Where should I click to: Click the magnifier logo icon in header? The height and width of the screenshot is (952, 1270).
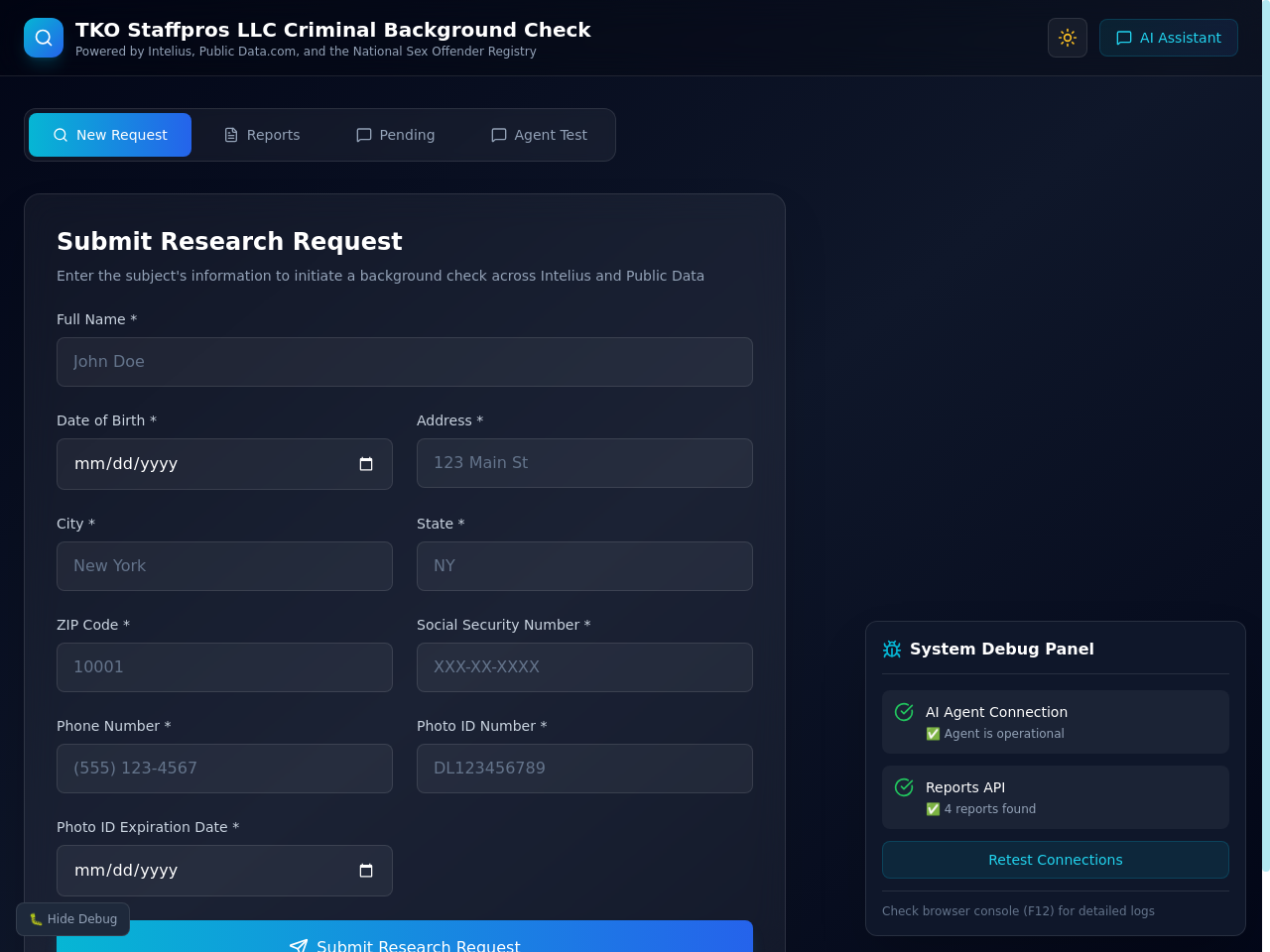[44, 38]
